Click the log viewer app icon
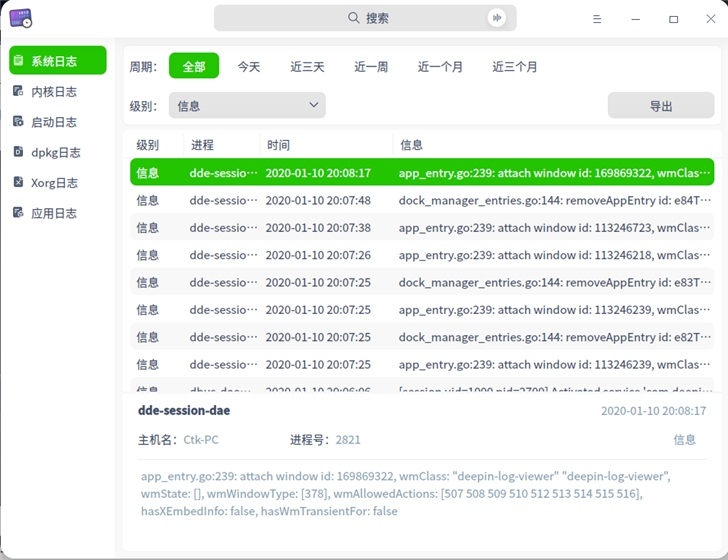 coord(20,18)
